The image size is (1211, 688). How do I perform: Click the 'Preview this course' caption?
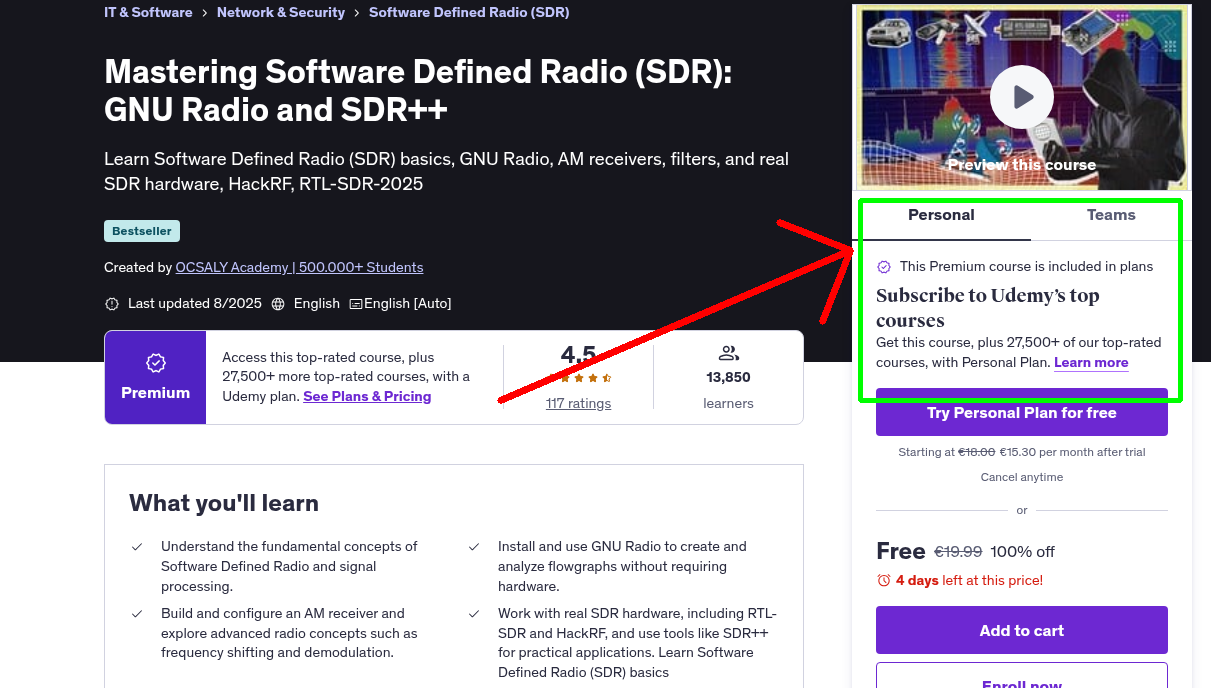tap(1022, 165)
